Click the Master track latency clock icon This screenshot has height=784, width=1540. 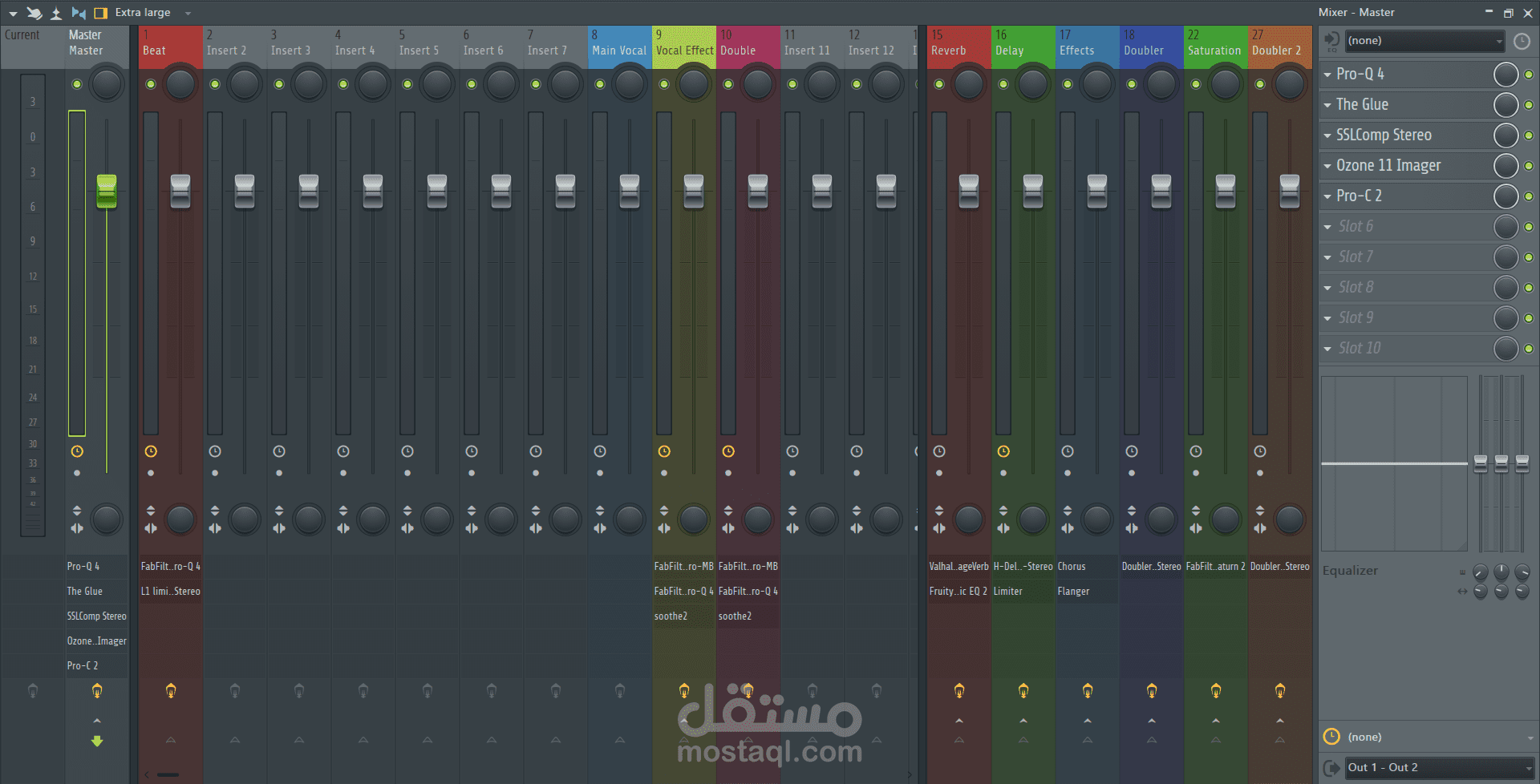77,451
